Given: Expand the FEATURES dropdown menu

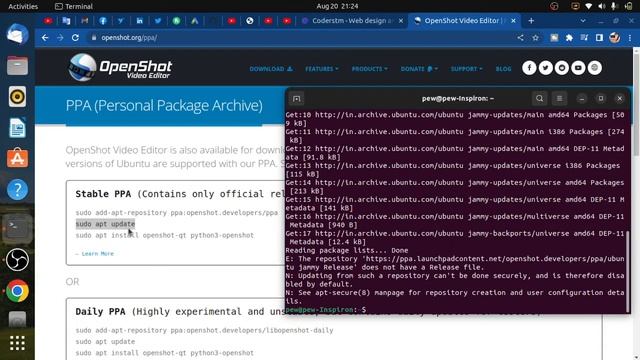Looking at the screenshot, I should (x=322, y=69).
